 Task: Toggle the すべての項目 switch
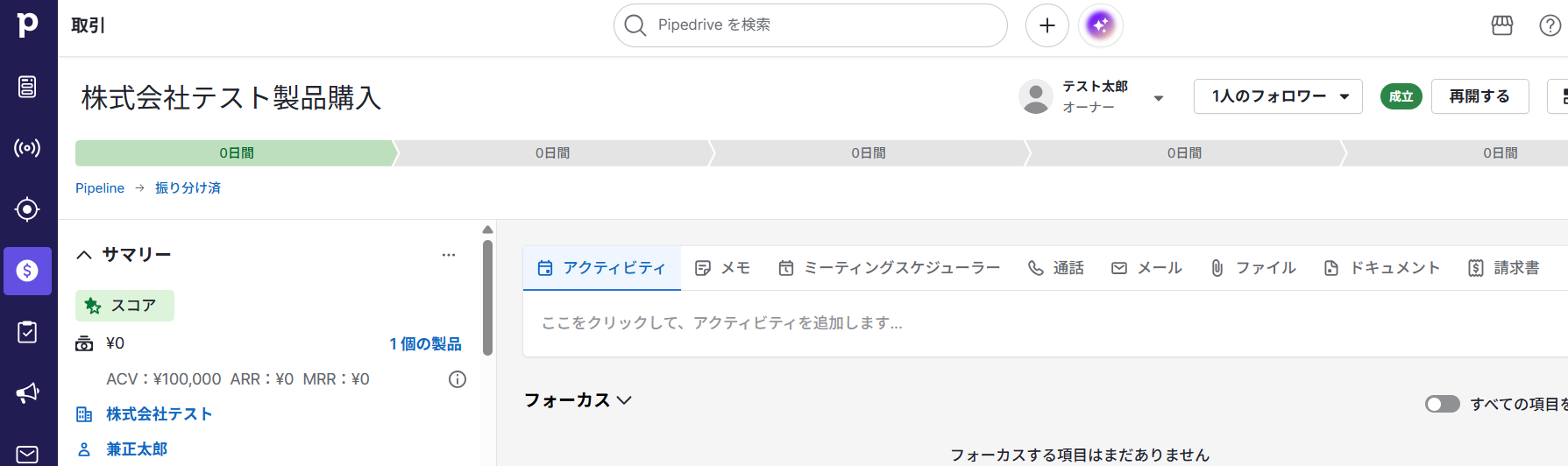click(x=1442, y=404)
